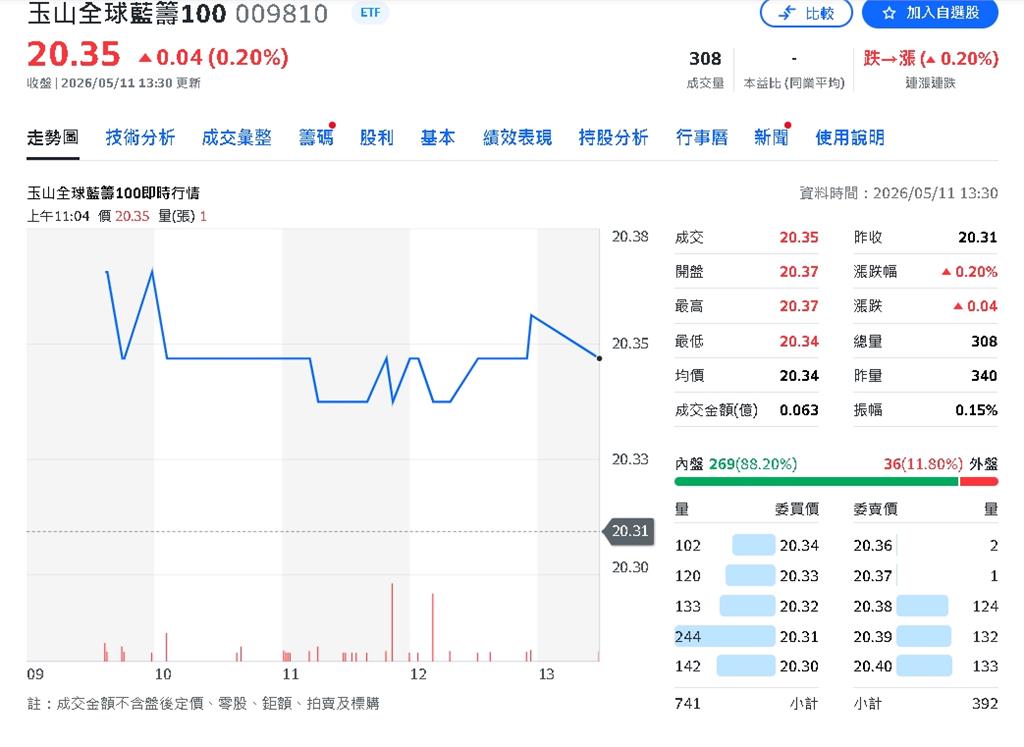1024x747 pixels.
Task: Click the 本益比 (同業平均) label
Action: coord(794,83)
